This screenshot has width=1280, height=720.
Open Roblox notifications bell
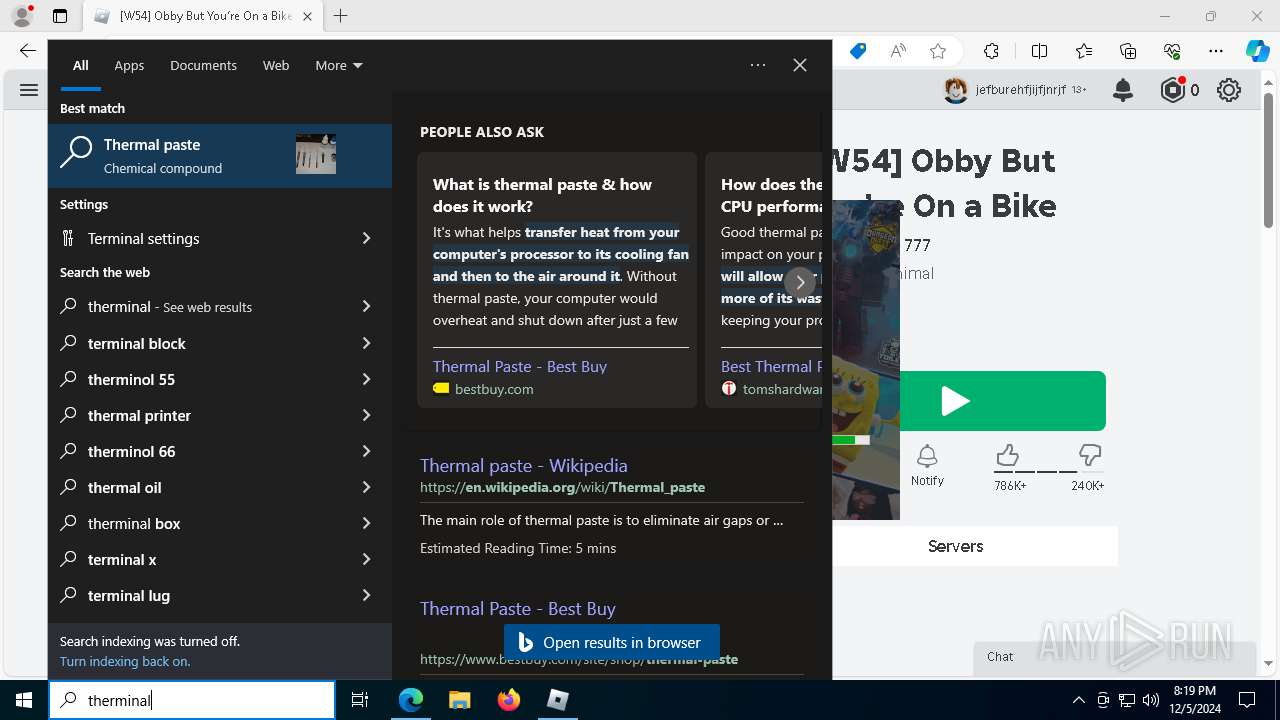pos(1123,90)
